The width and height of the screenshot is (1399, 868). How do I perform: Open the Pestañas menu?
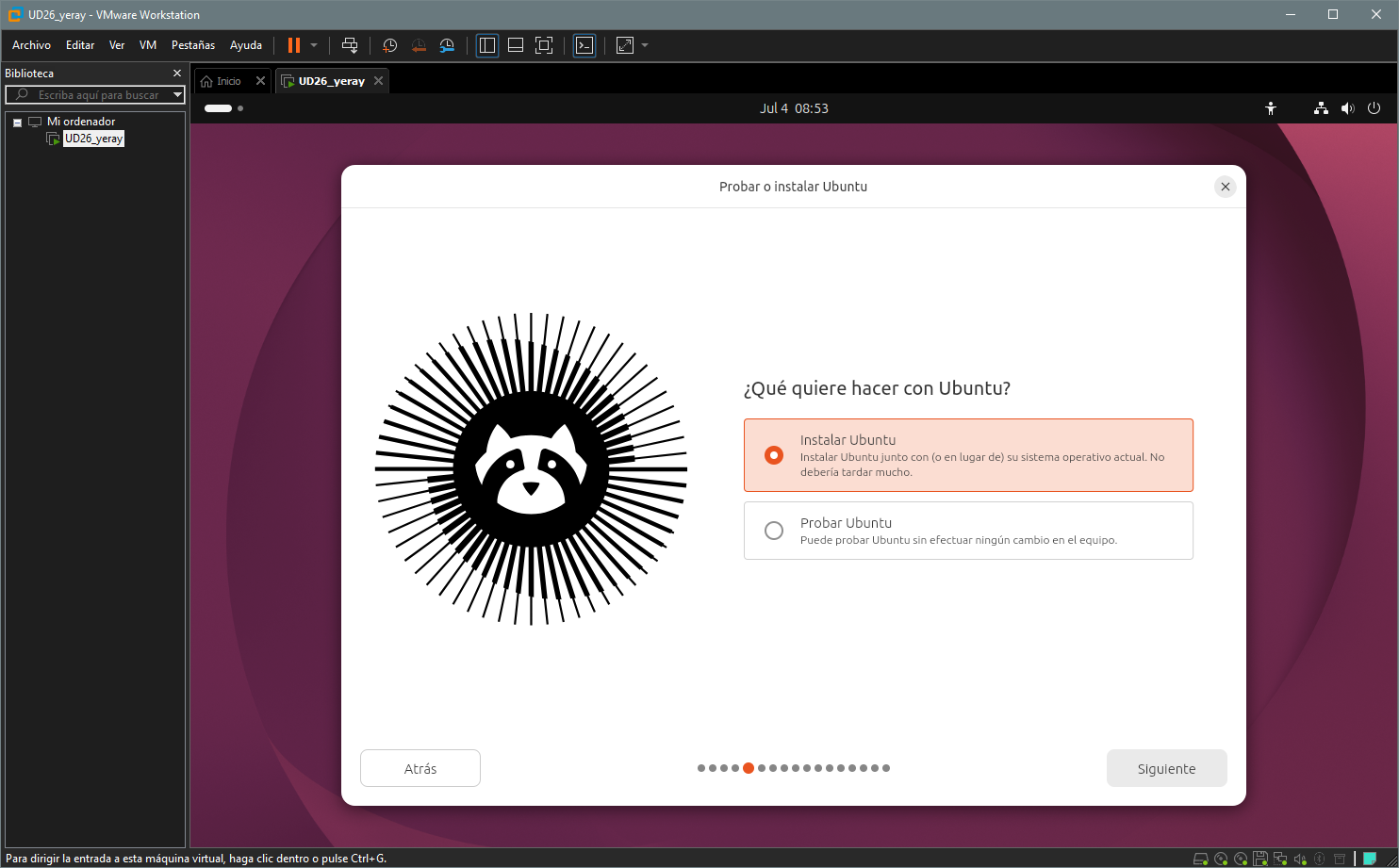(x=193, y=45)
